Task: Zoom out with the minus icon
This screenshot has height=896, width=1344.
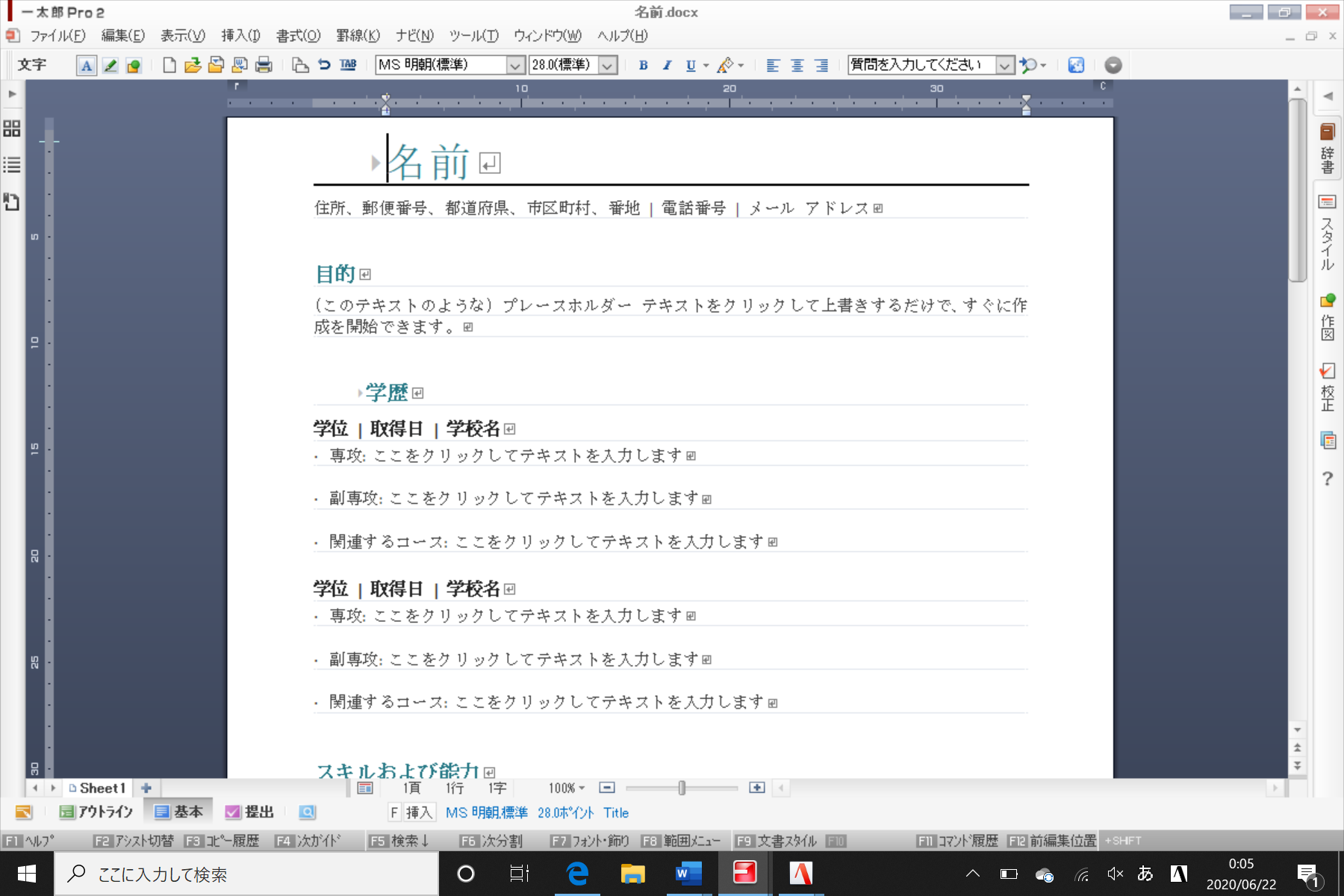Action: pyautogui.click(x=607, y=788)
